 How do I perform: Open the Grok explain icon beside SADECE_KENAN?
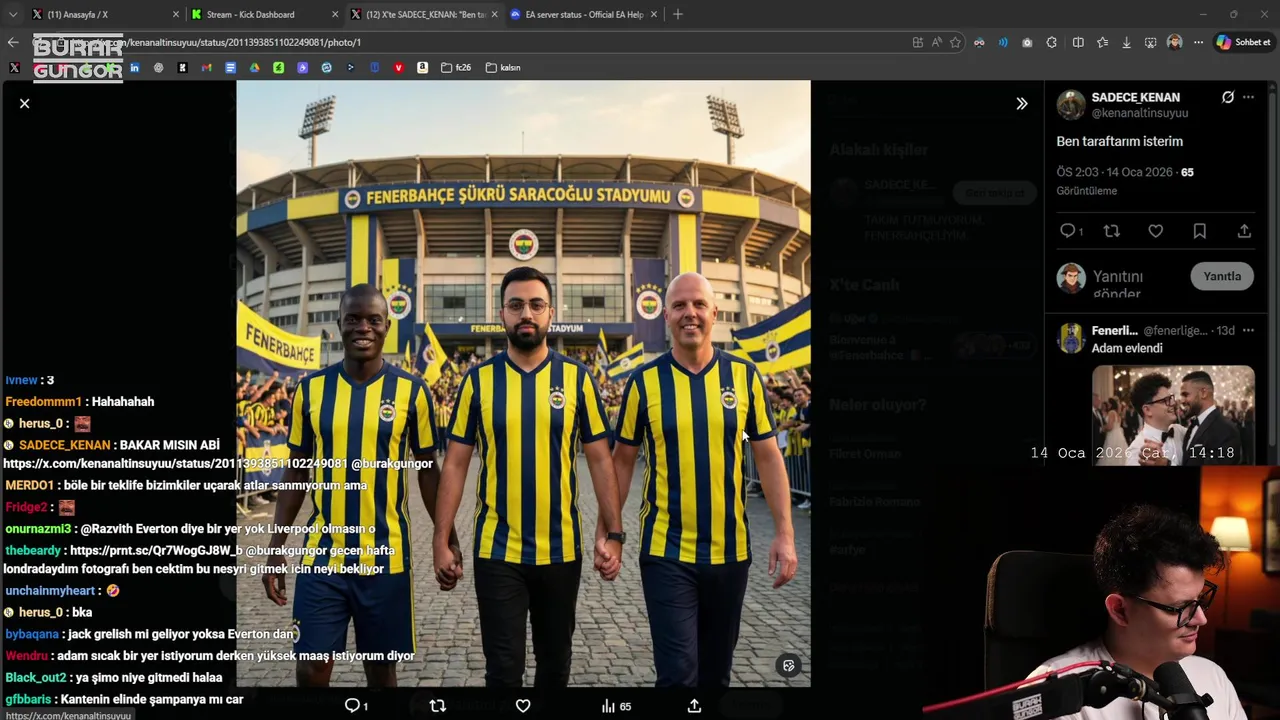click(1228, 97)
